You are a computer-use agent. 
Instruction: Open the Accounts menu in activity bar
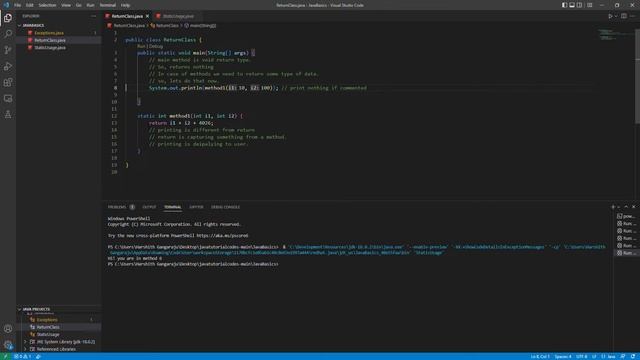(x=8, y=329)
